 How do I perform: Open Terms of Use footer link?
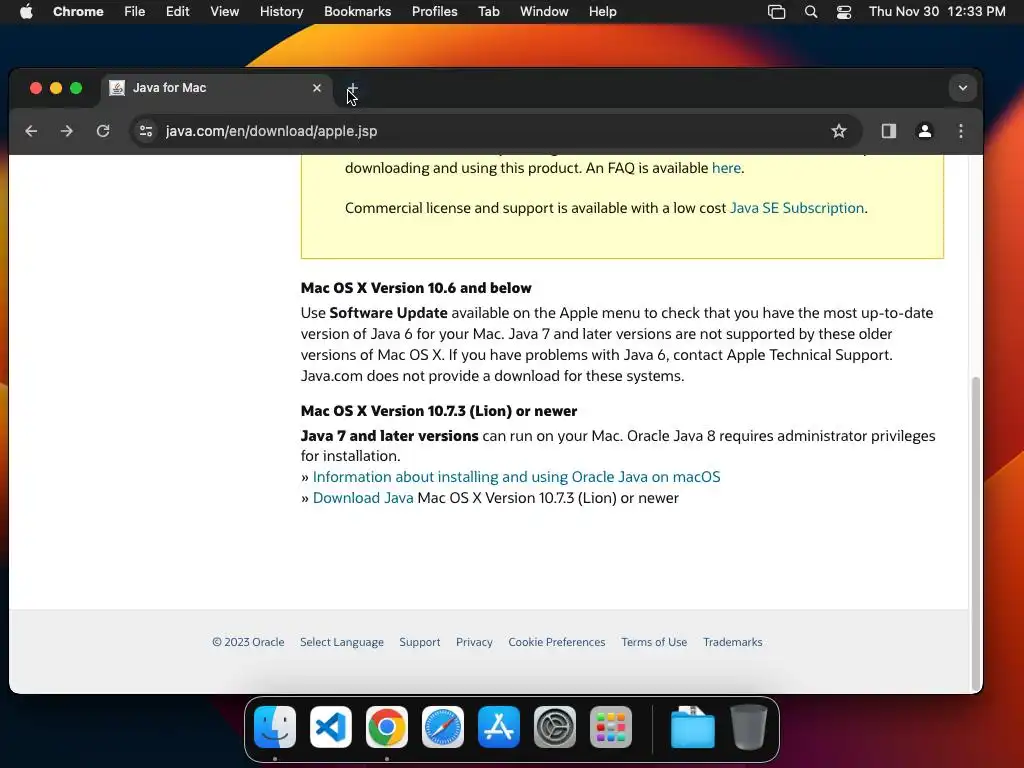pos(654,642)
